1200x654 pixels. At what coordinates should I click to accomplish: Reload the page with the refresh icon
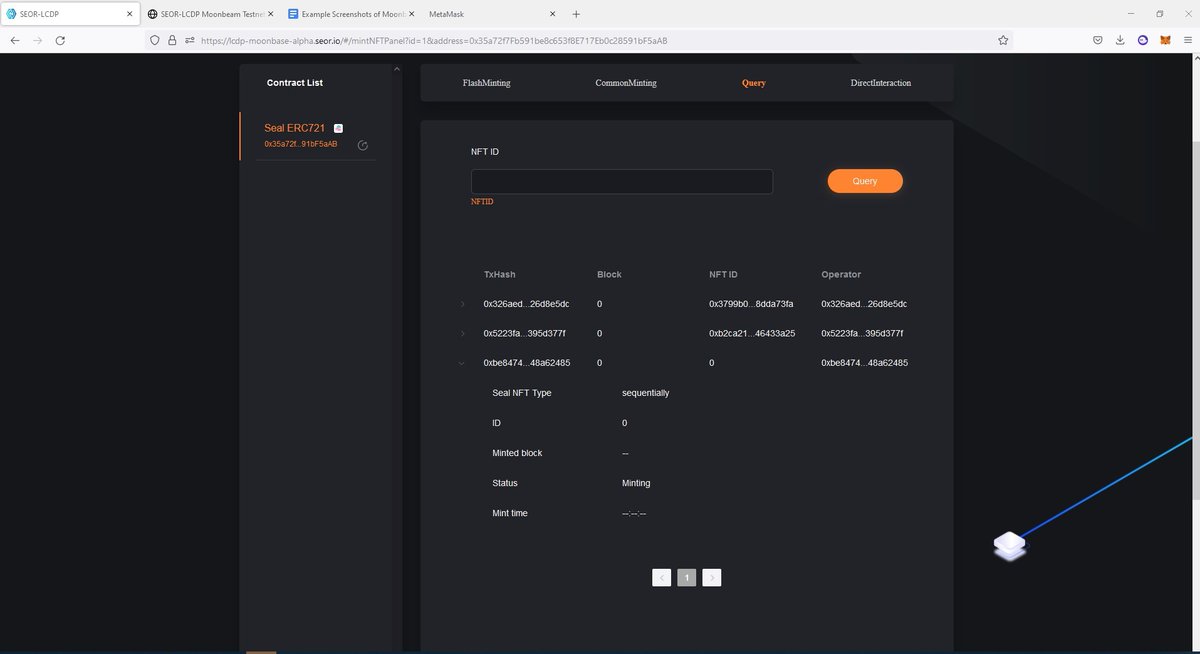(60, 40)
